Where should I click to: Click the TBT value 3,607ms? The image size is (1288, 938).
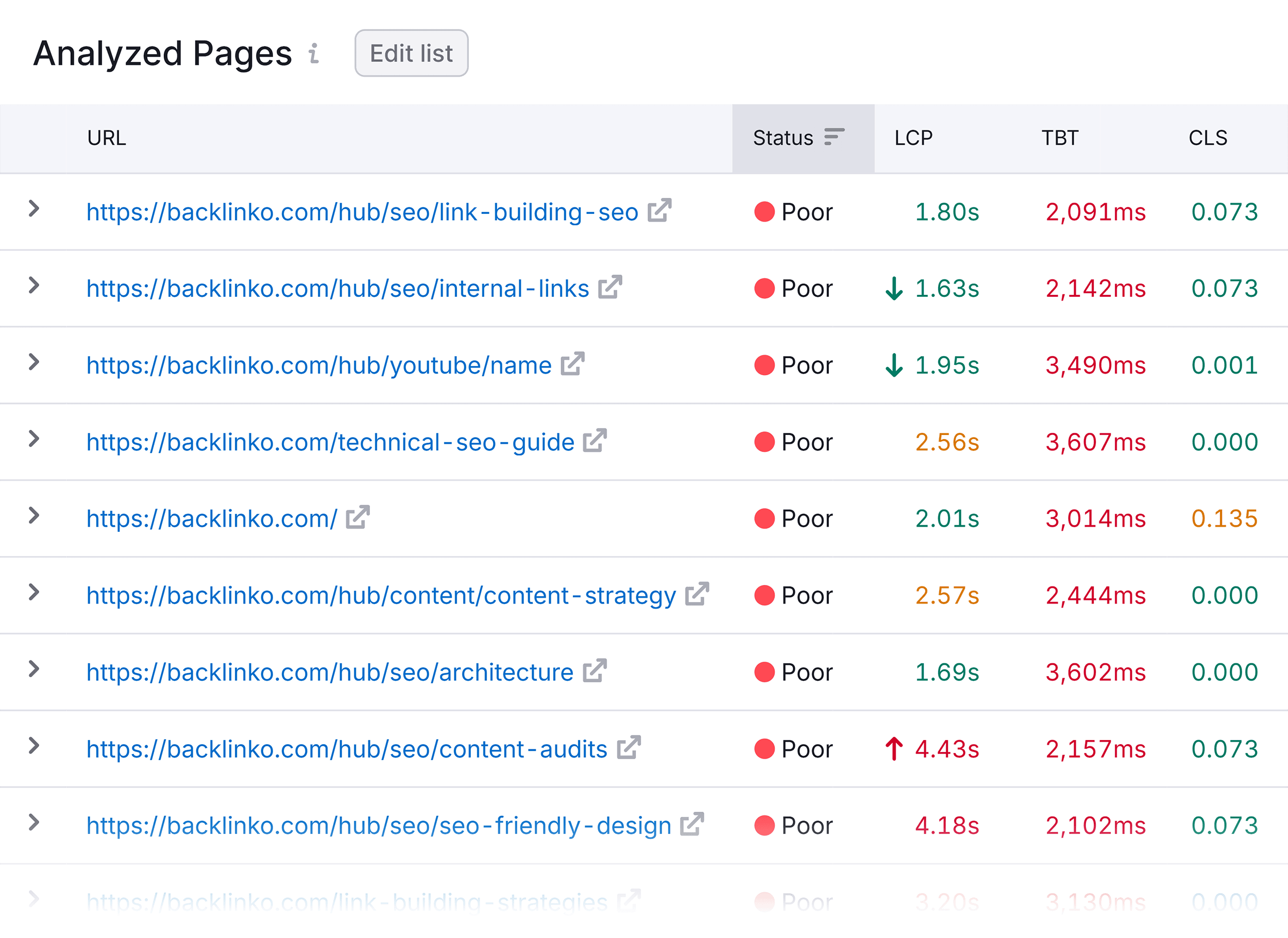click(1096, 442)
